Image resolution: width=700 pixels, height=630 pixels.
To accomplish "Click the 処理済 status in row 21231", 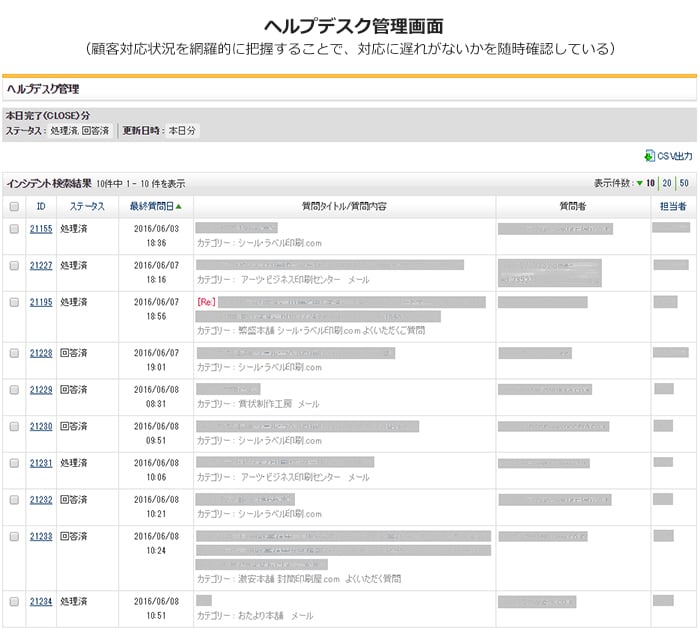I will 74,463.
